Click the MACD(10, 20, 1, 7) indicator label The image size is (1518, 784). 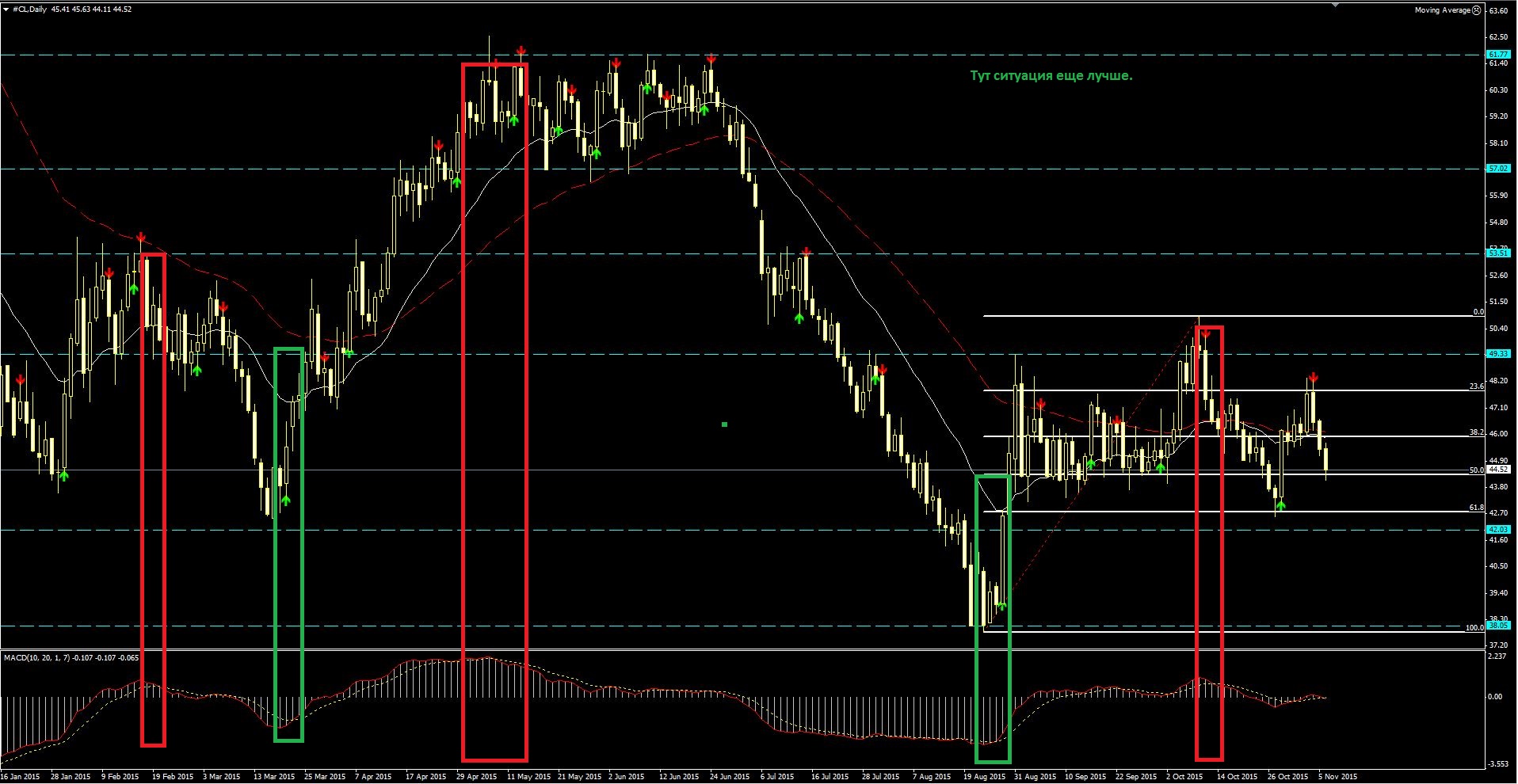pos(37,657)
